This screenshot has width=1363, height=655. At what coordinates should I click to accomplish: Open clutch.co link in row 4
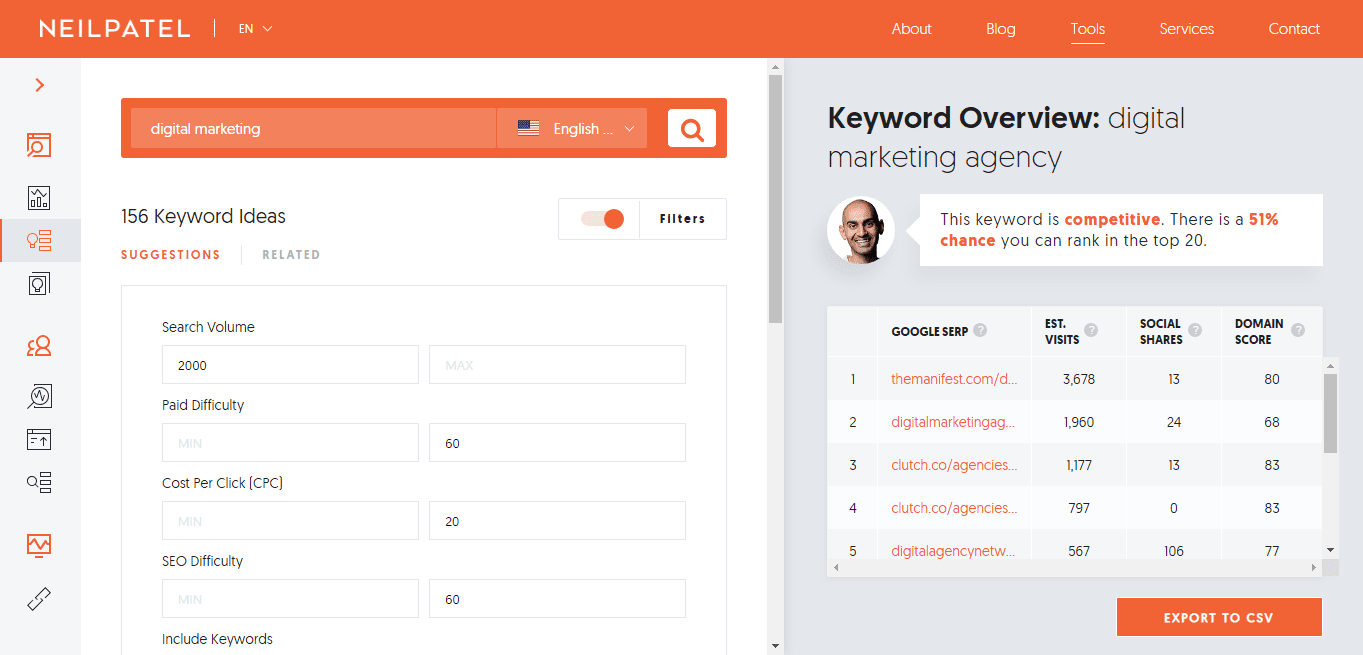[x=954, y=508]
